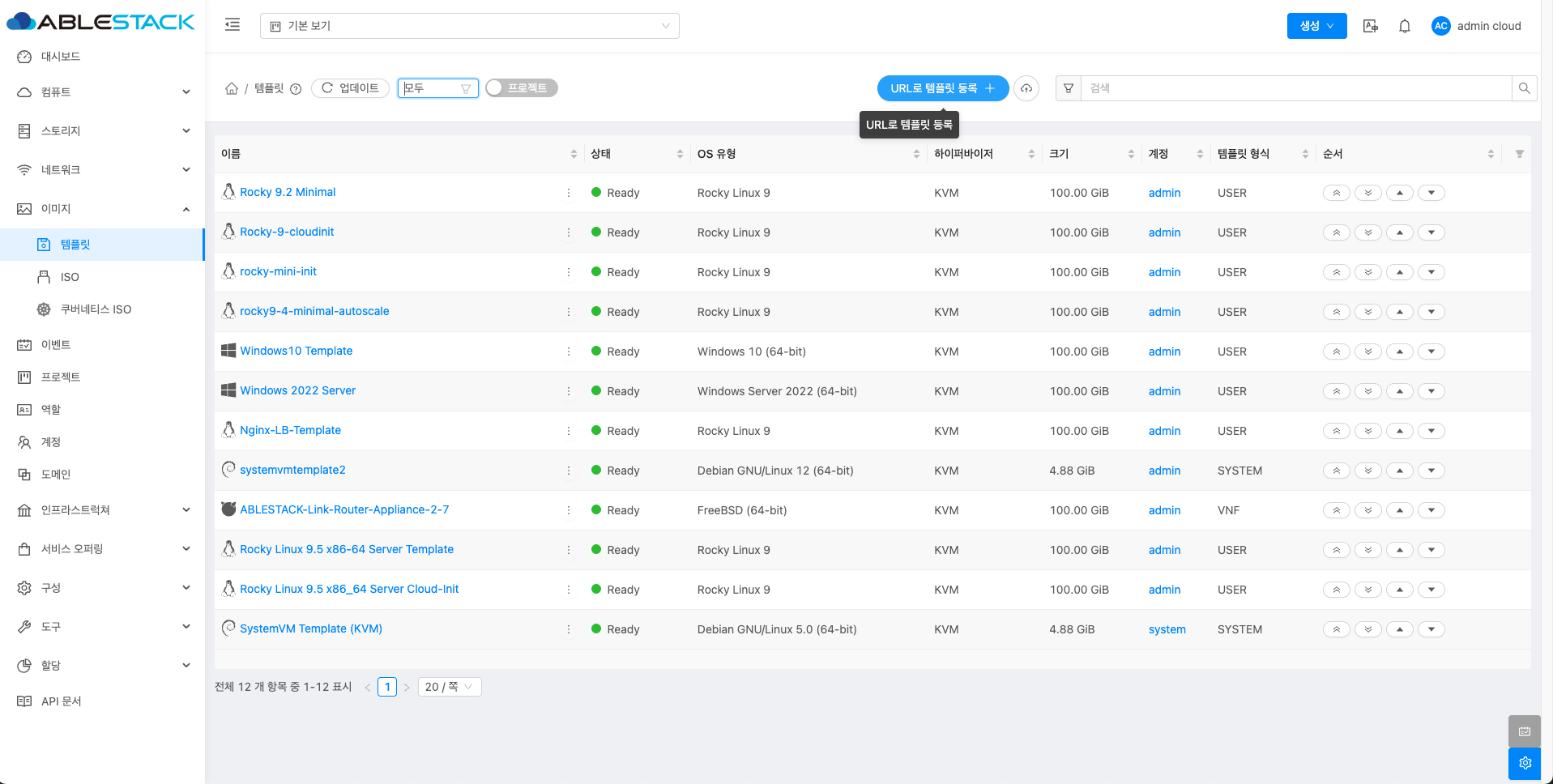Open the Nginx-LB-Template link

[x=290, y=430]
